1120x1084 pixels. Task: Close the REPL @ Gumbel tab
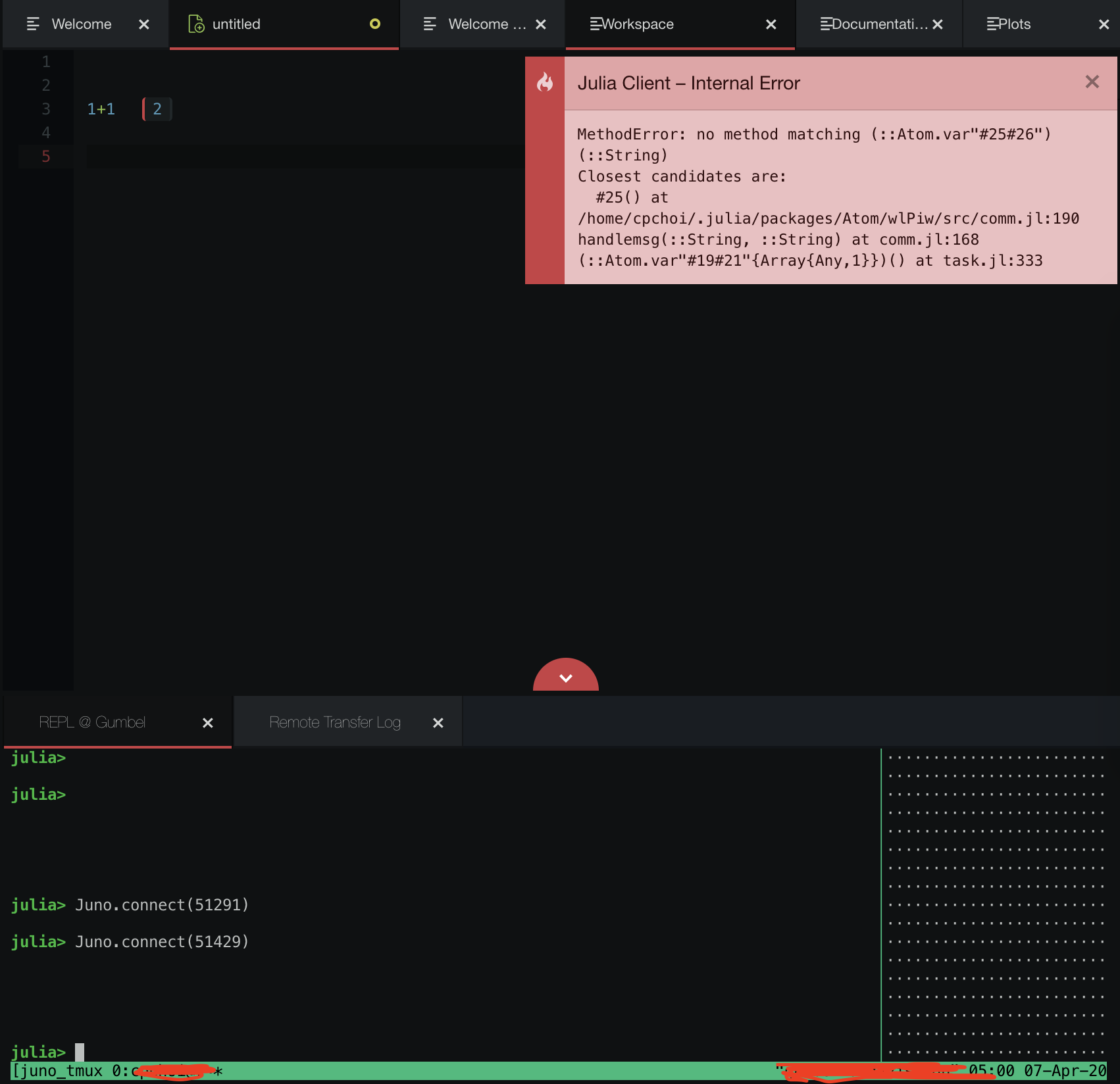207,722
